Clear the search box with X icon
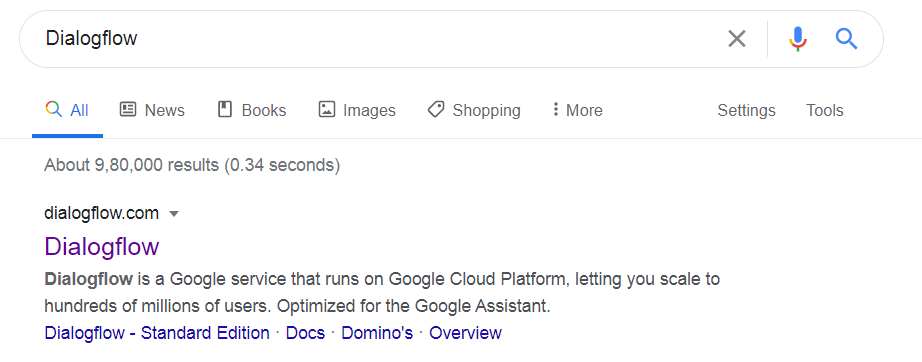Viewport: 922px width, 362px height. [737, 39]
